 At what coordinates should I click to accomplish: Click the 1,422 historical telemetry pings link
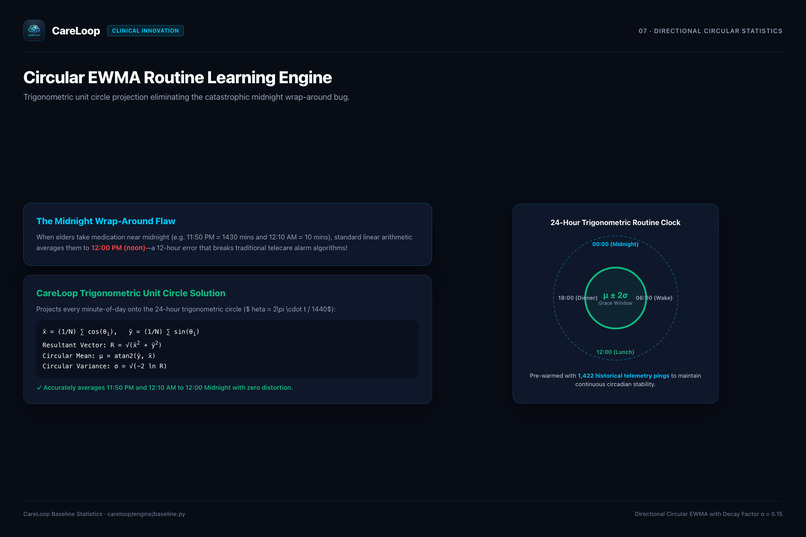624,376
